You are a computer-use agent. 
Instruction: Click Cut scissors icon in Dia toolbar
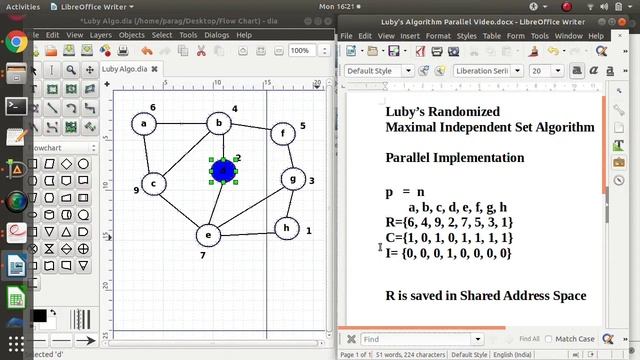[201, 51]
